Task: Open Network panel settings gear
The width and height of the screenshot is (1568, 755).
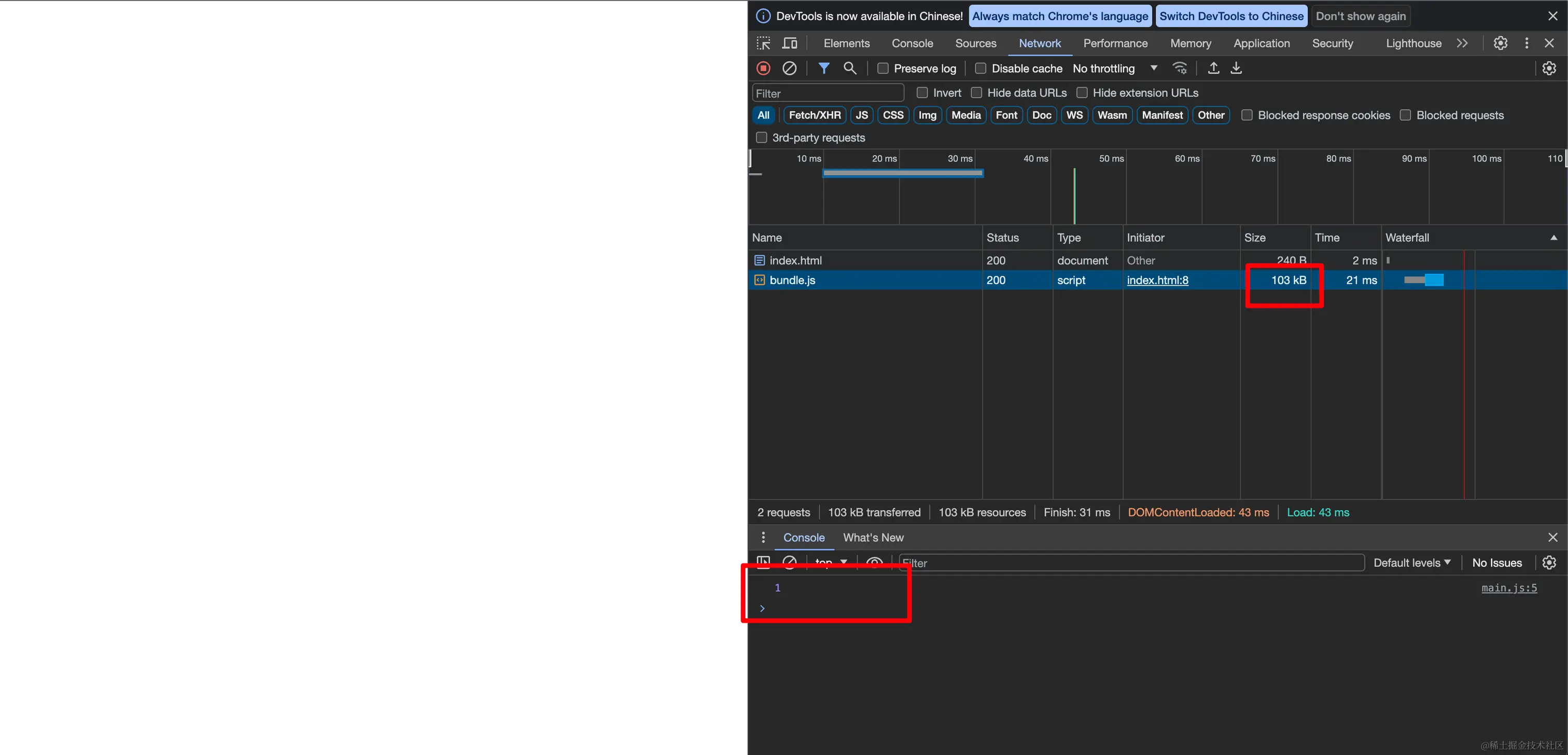Action: point(1549,68)
